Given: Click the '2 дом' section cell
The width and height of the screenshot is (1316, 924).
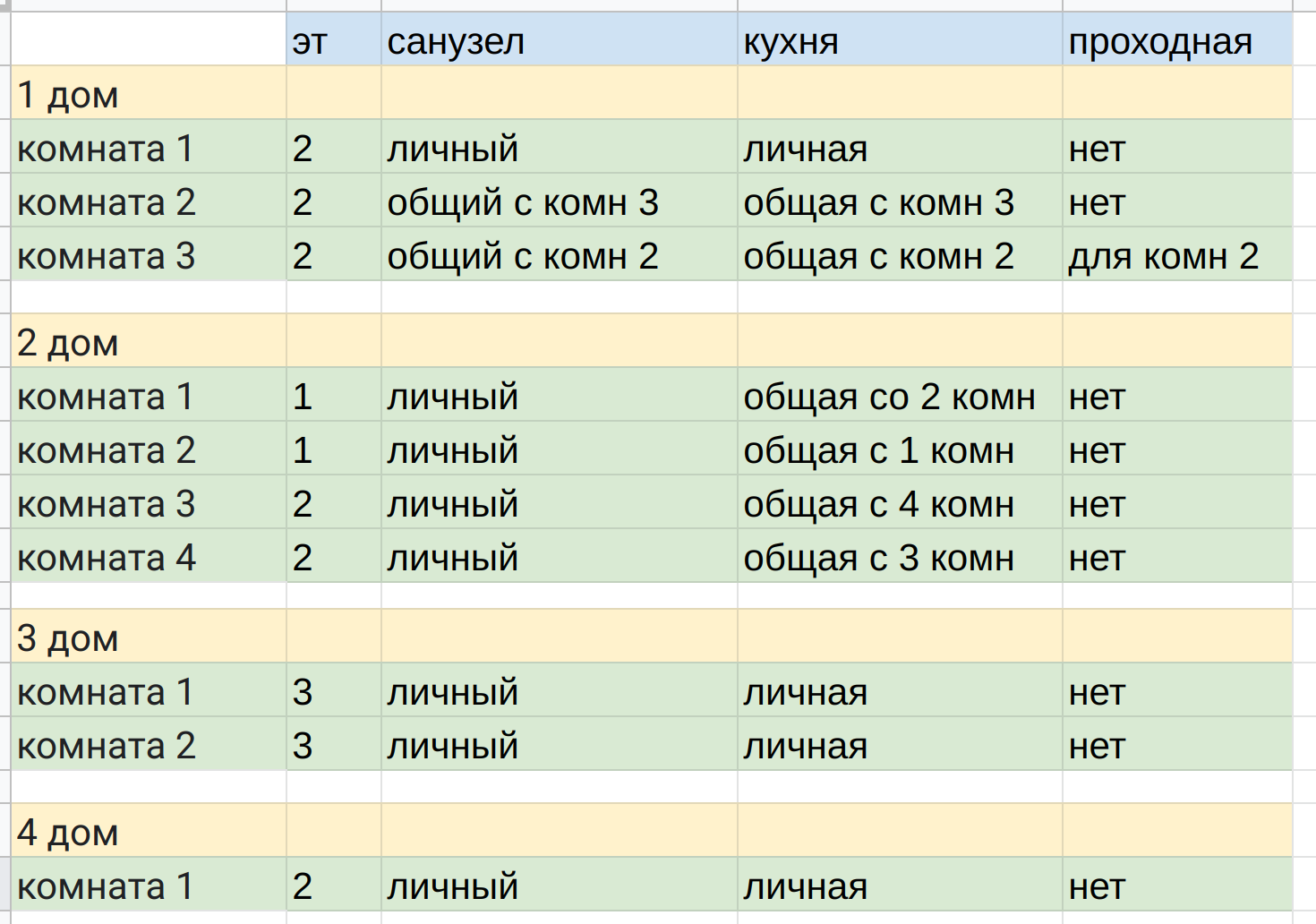Looking at the screenshot, I should 149,341.
